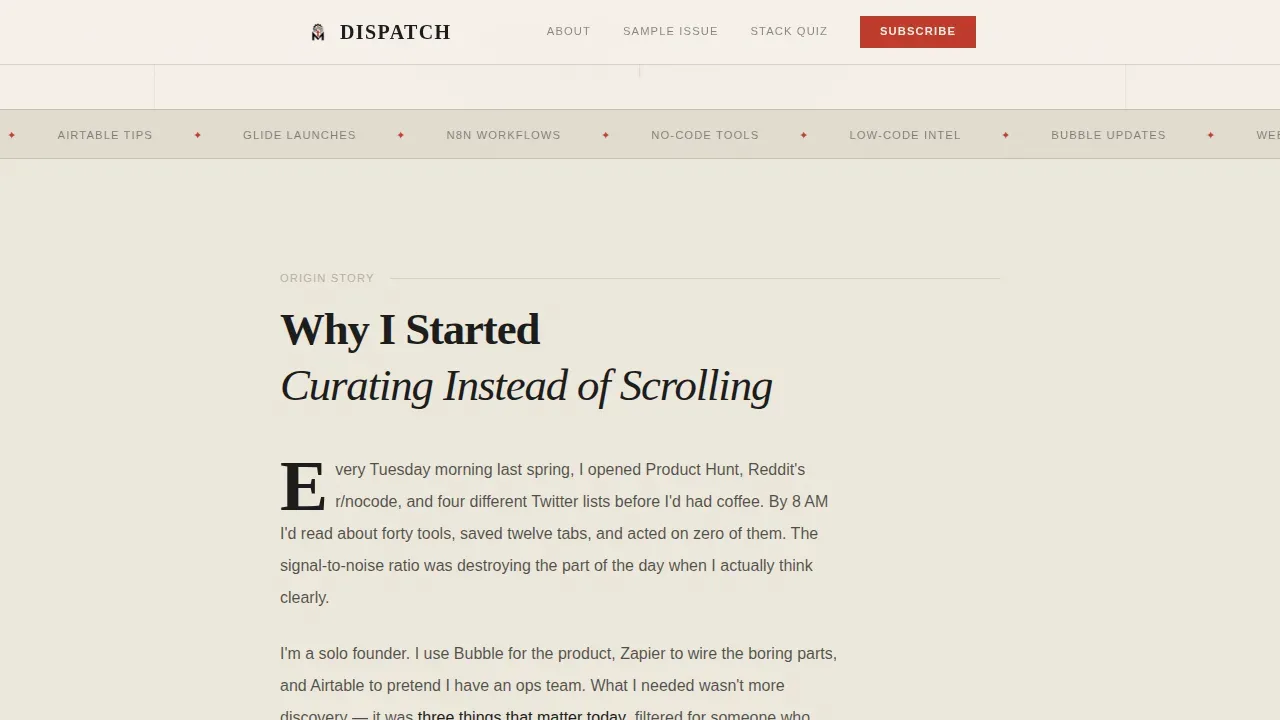Click the diamond separator before Bubble Updates

point(1006,135)
